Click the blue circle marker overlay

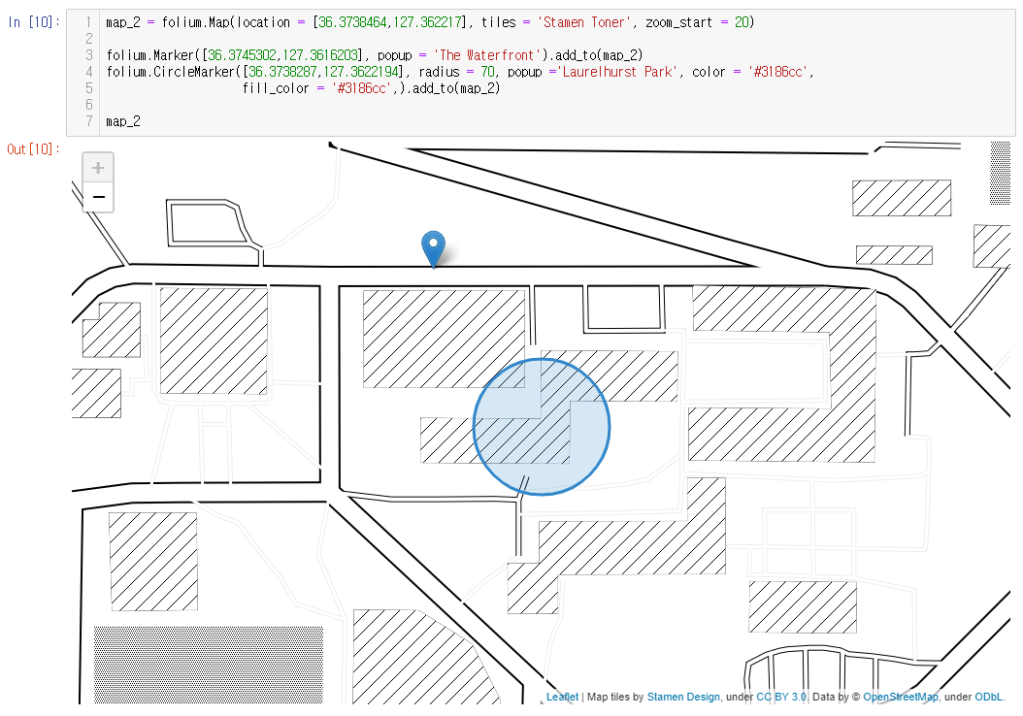pyautogui.click(x=541, y=427)
